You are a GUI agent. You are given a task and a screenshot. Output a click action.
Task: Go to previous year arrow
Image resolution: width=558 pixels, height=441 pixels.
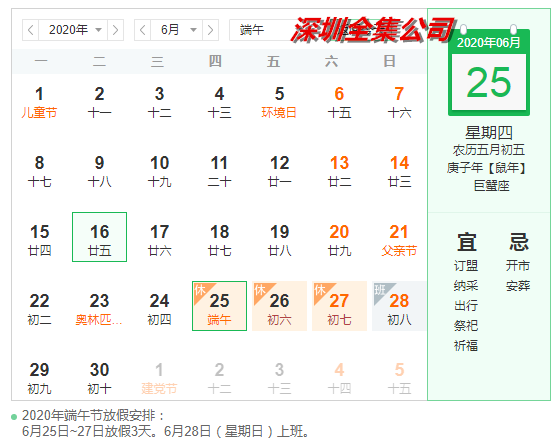click(31, 30)
